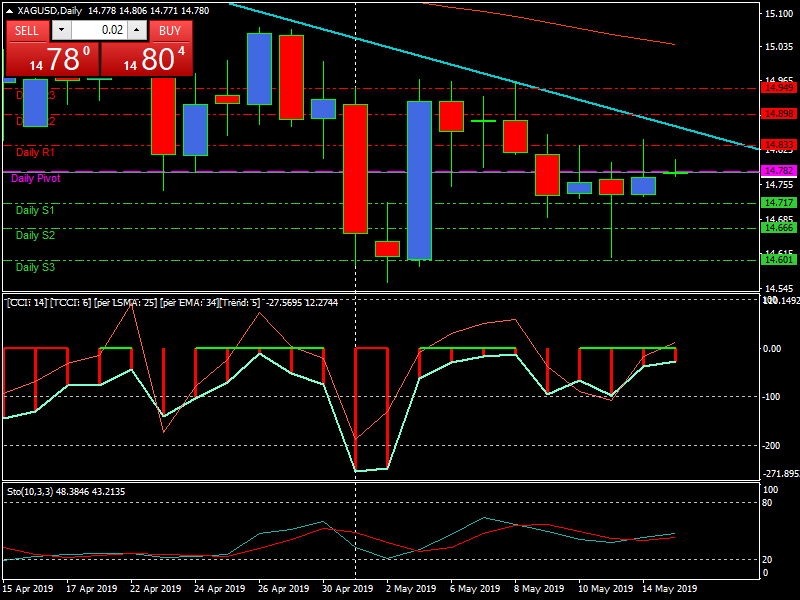Click the 14.78 sell price tile
The image size is (800, 600).
point(52,59)
